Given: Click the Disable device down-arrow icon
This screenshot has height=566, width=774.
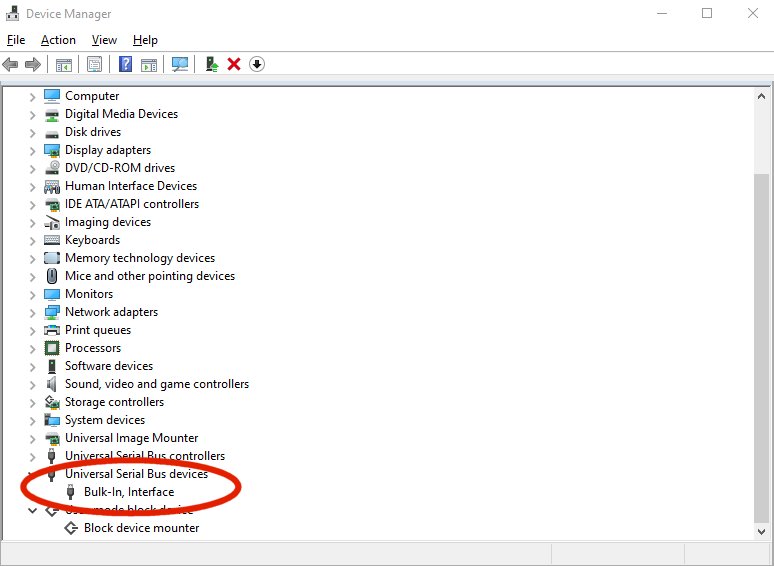Looking at the screenshot, I should click(x=257, y=64).
